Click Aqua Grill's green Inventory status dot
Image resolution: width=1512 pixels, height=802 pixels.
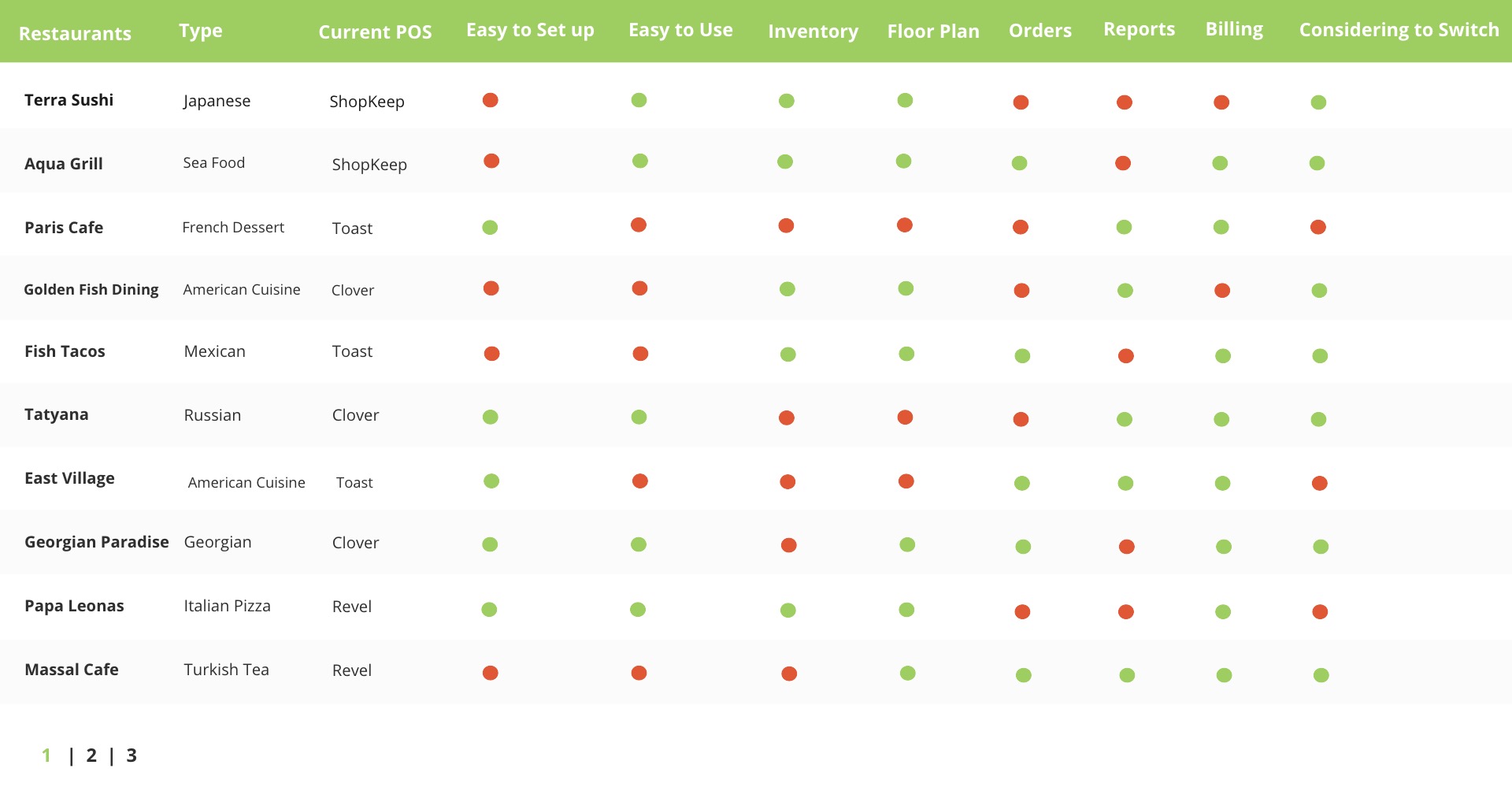(x=784, y=162)
